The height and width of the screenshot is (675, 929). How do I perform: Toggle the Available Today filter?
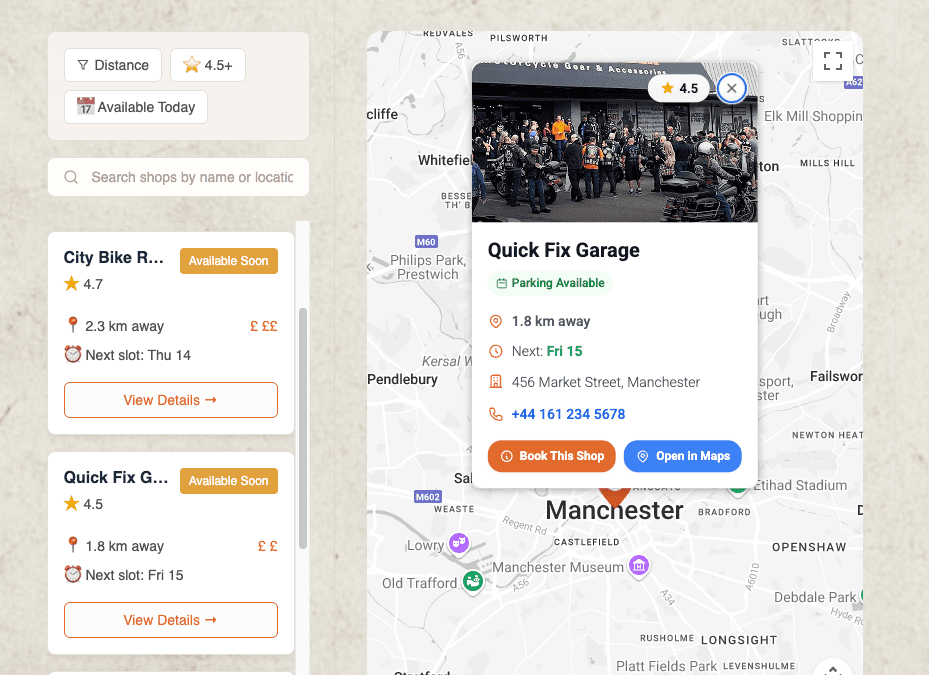click(136, 107)
